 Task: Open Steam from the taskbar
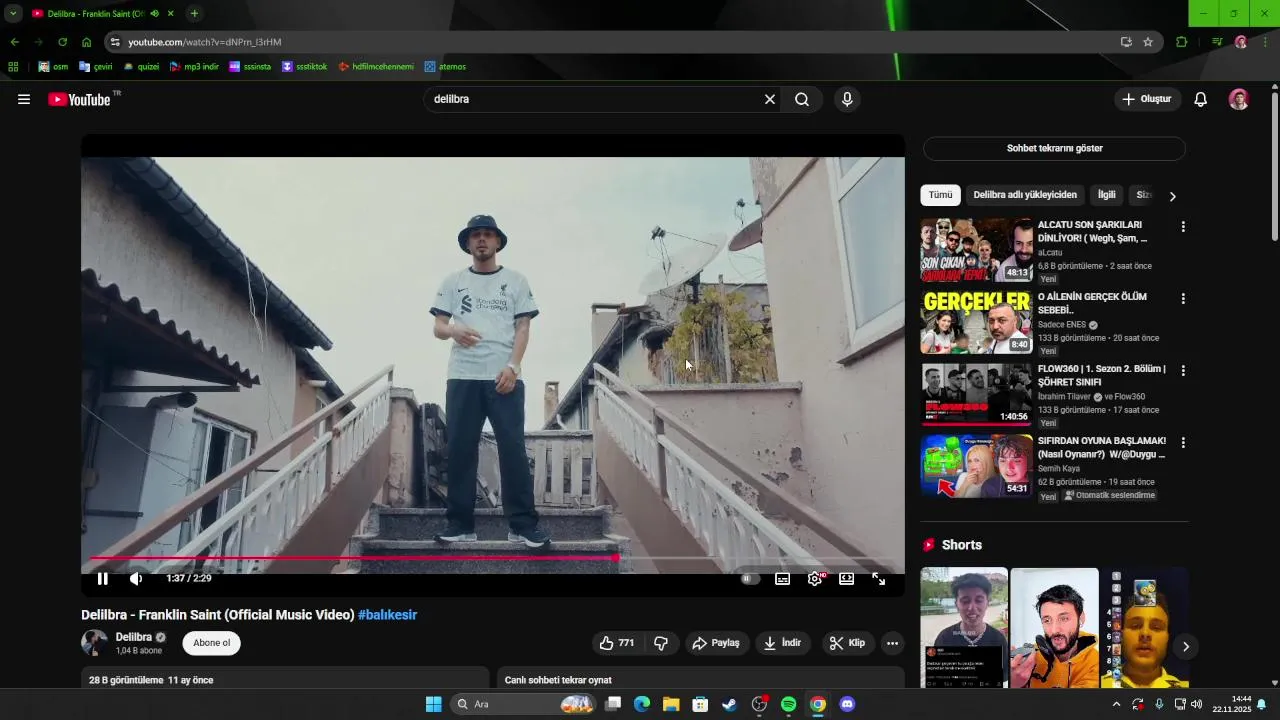[729, 704]
